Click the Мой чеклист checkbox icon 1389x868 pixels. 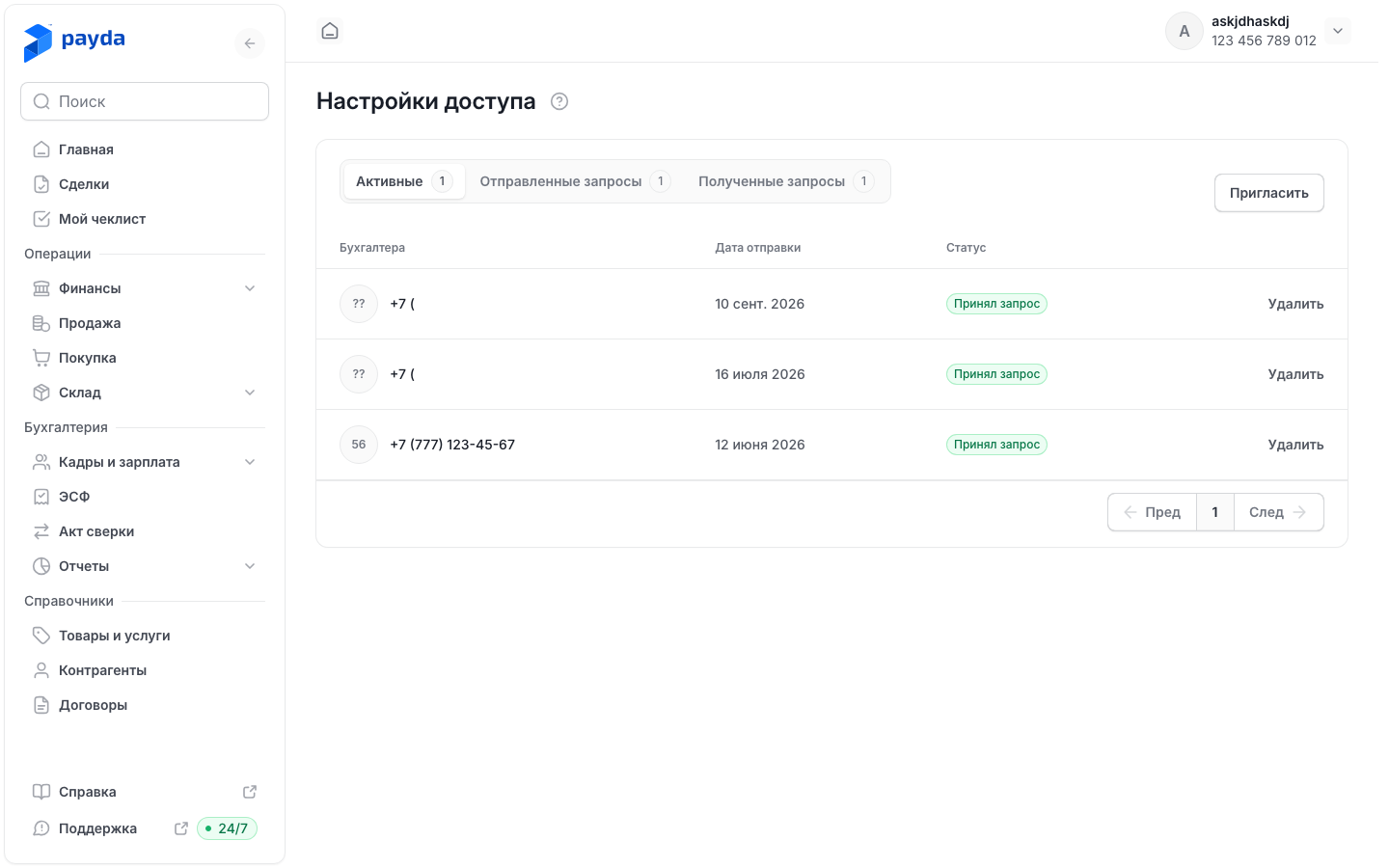pos(41,219)
